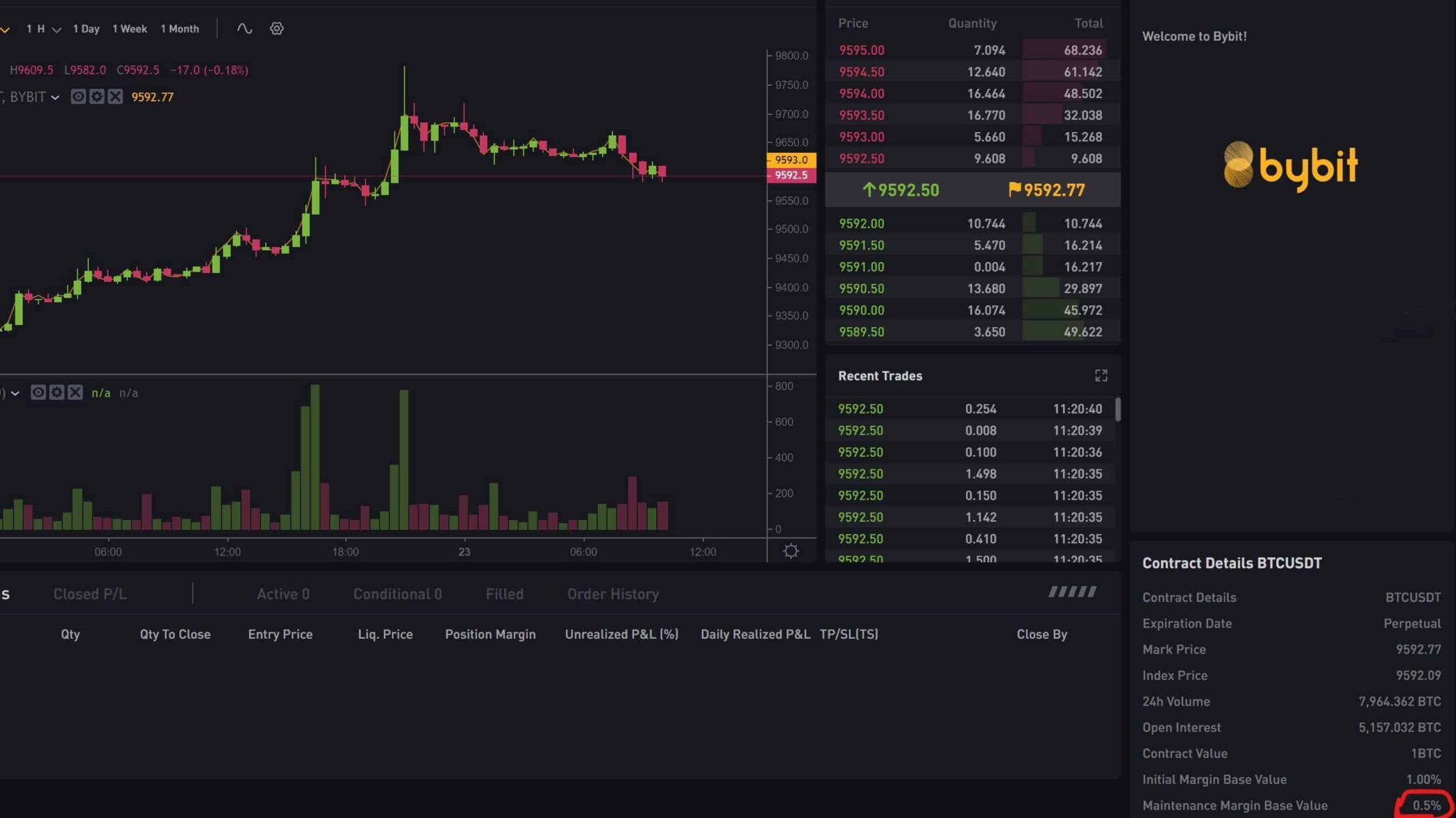Viewport: 1456px width, 818px height.
Task: Expand Recent Trades to fullscreen
Action: [x=1102, y=375]
